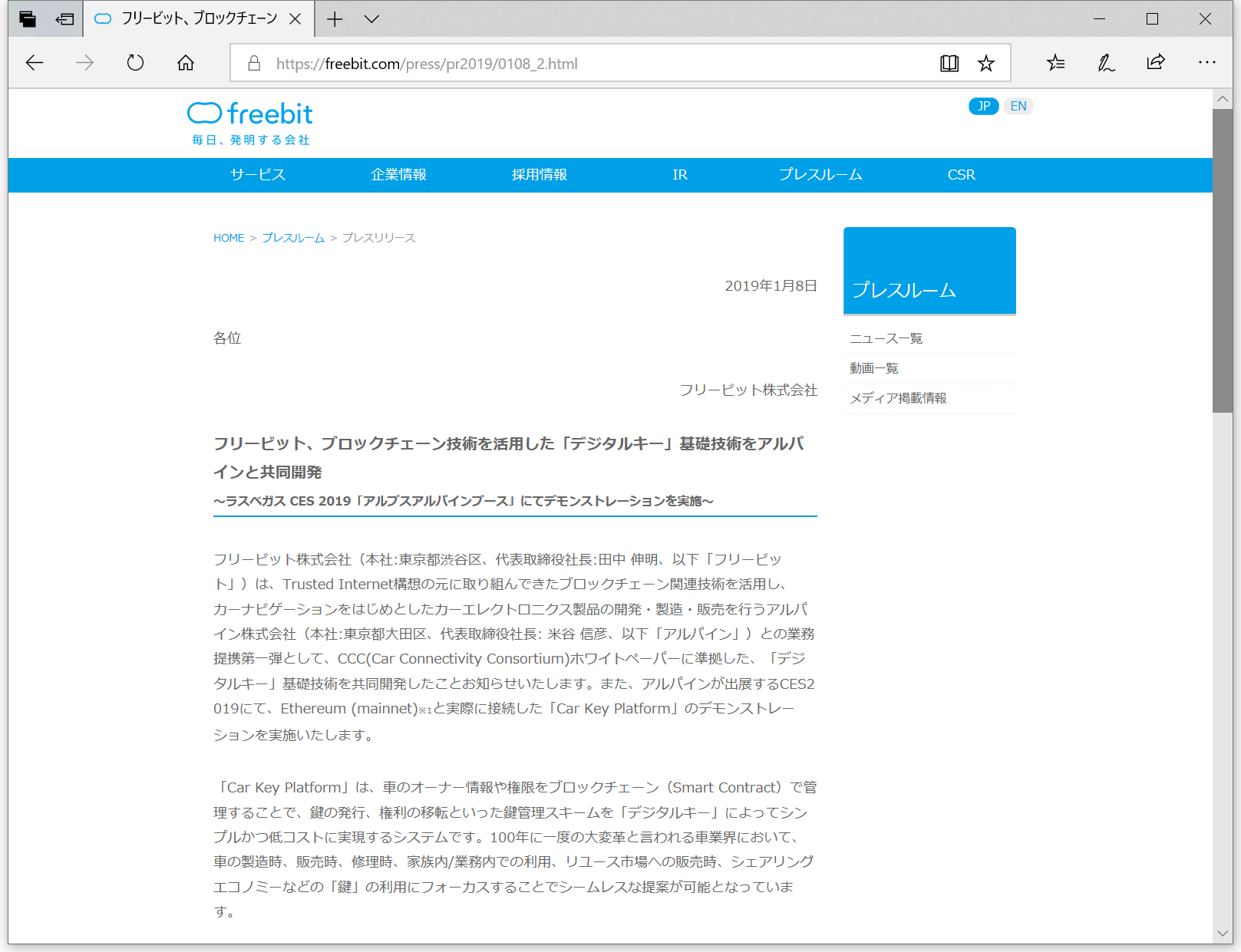Viewport: 1241px width, 952px height.
Task: Click the vertical scrollbar thumb
Action: point(1223,261)
